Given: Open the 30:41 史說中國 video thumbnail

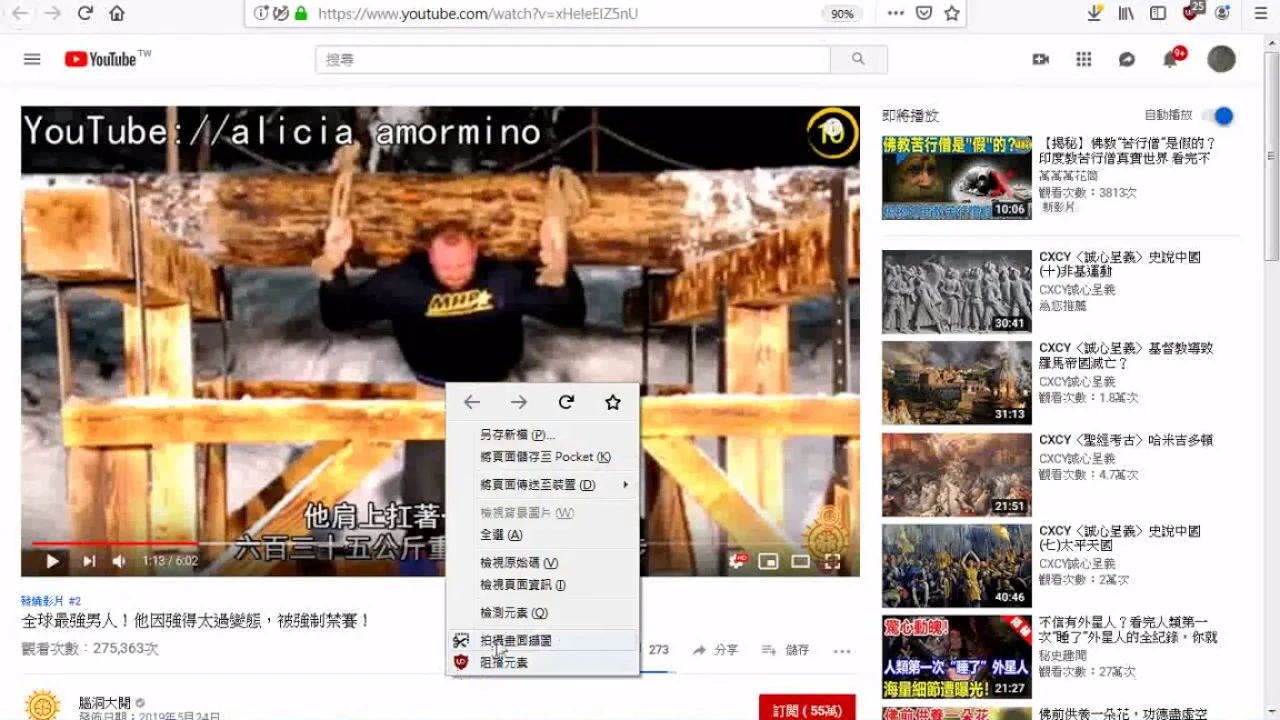Looking at the screenshot, I should (956, 291).
